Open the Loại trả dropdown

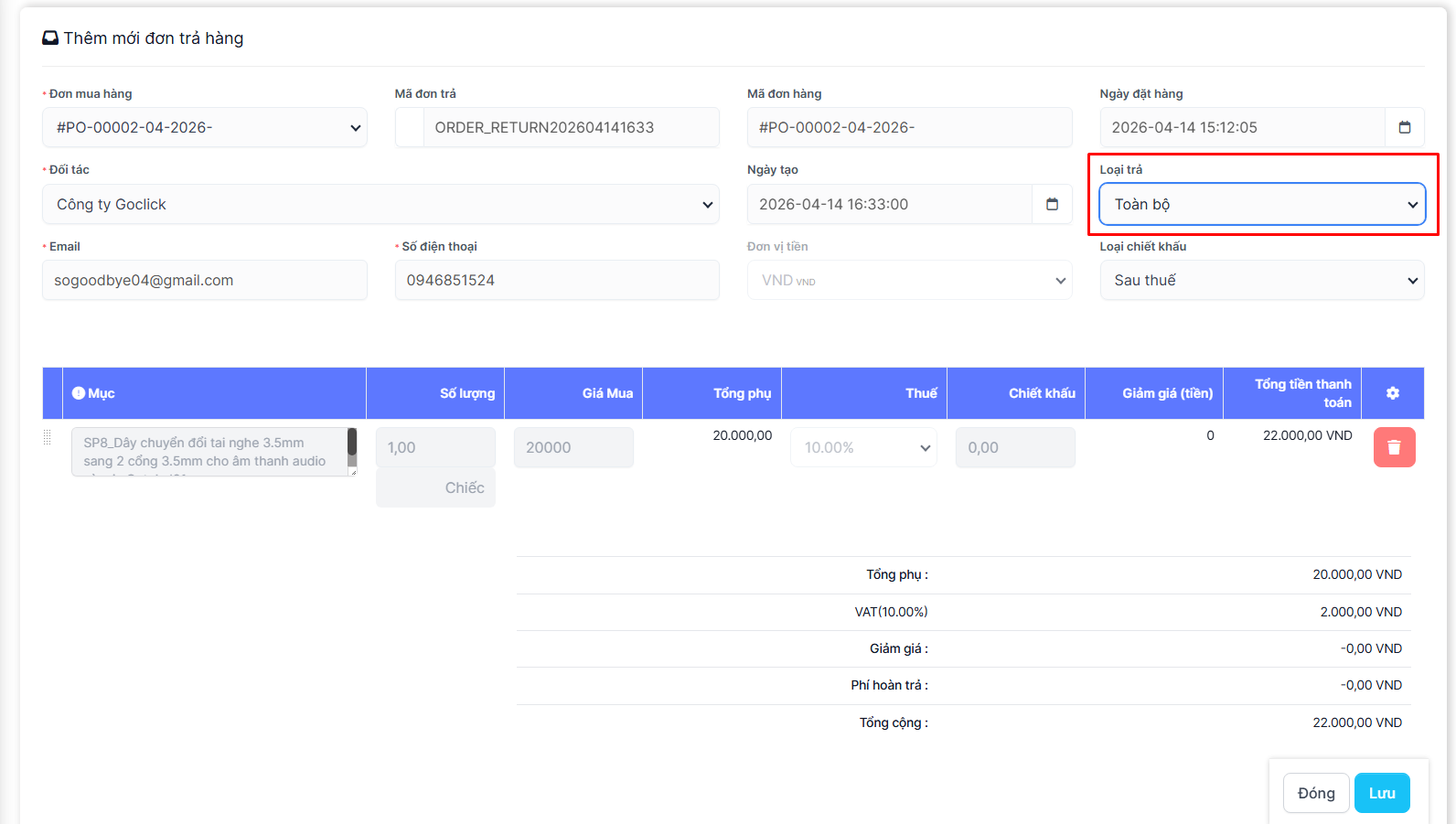1261,204
